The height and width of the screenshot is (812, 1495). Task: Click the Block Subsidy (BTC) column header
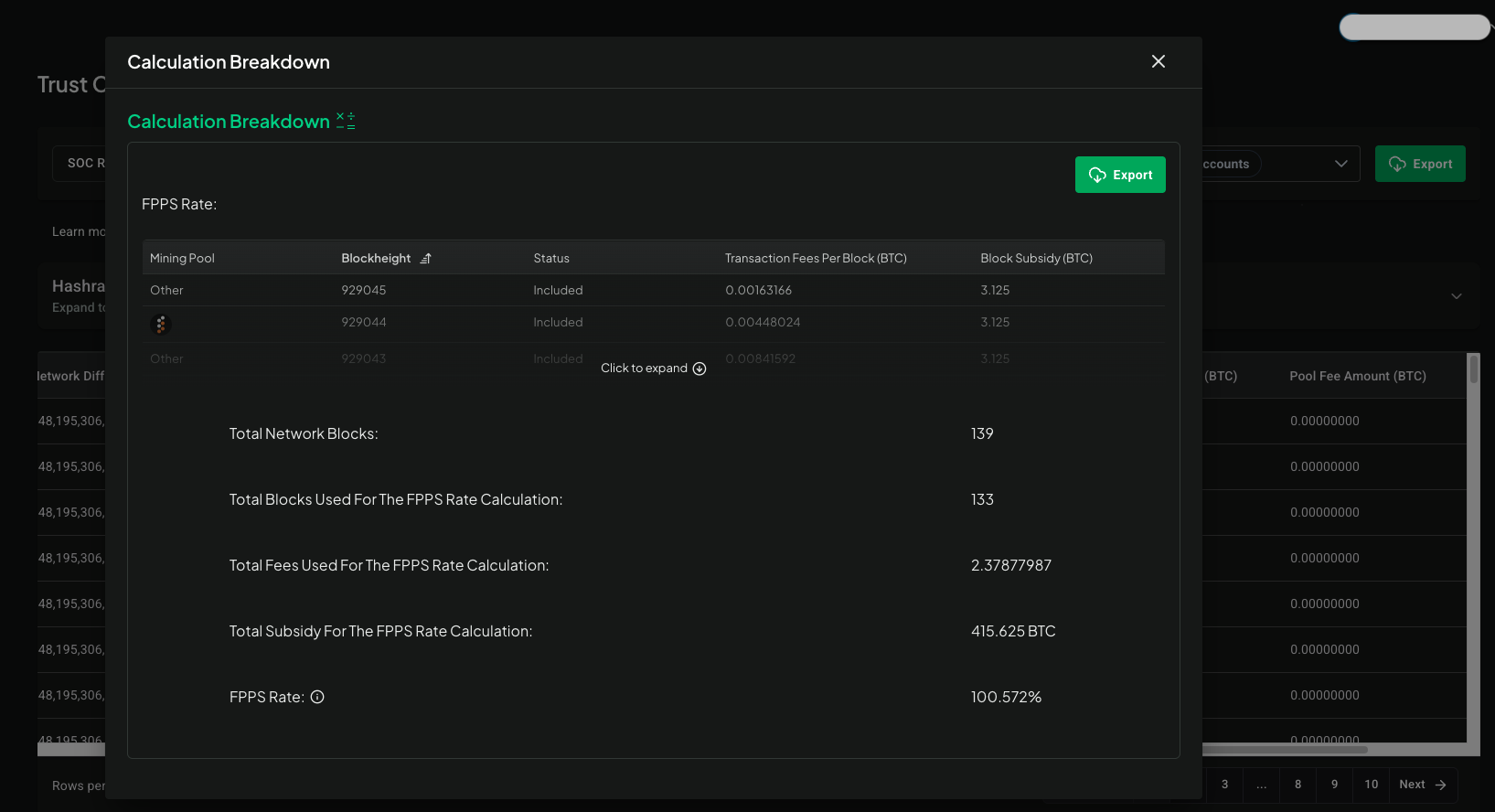pos(1036,259)
